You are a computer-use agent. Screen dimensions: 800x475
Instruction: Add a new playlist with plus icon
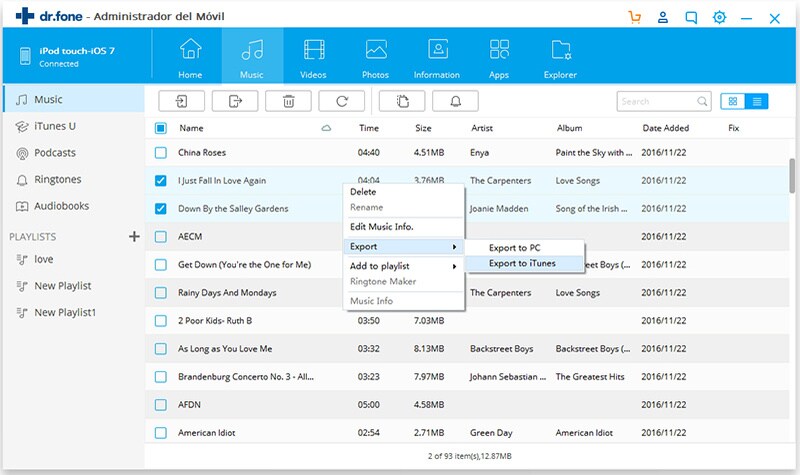[134, 236]
